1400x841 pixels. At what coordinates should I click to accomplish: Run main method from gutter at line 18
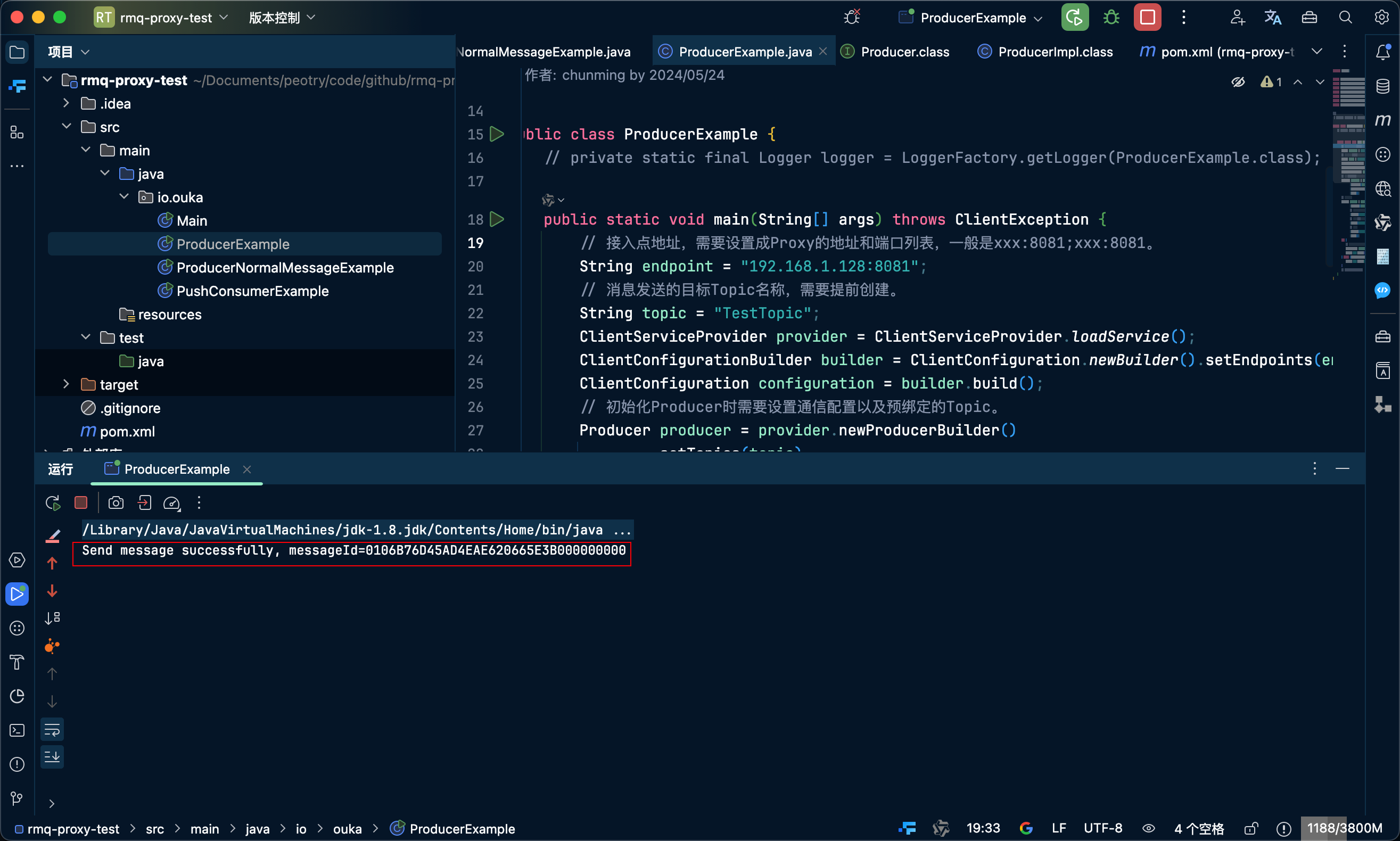coord(497,219)
